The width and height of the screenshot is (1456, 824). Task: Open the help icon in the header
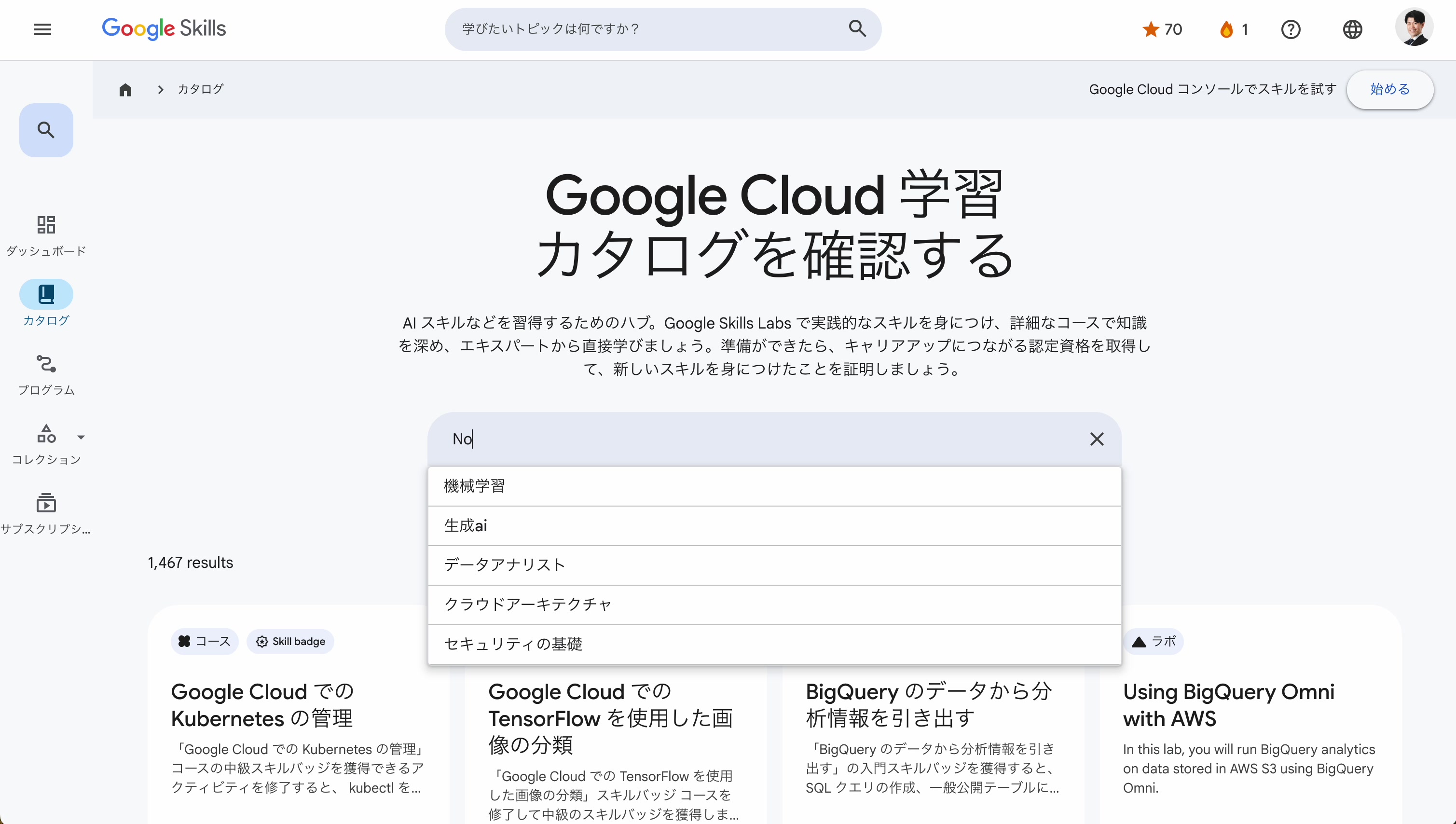pyautogui.click(x=1291, y=29)
